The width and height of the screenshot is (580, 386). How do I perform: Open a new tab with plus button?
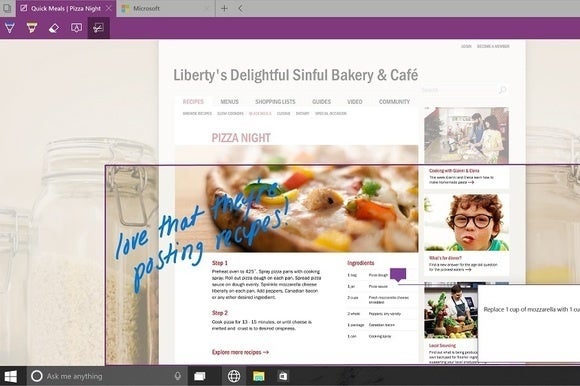224,8
